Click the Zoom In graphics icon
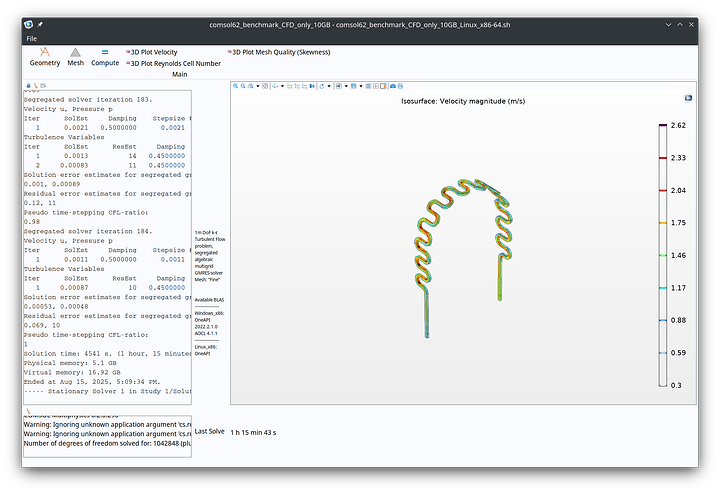 tap(236, 86)
